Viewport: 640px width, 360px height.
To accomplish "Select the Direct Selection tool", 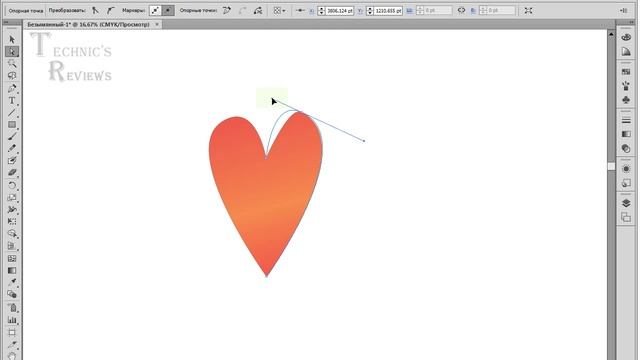I will pyautogui.click(x=12, y=51).
